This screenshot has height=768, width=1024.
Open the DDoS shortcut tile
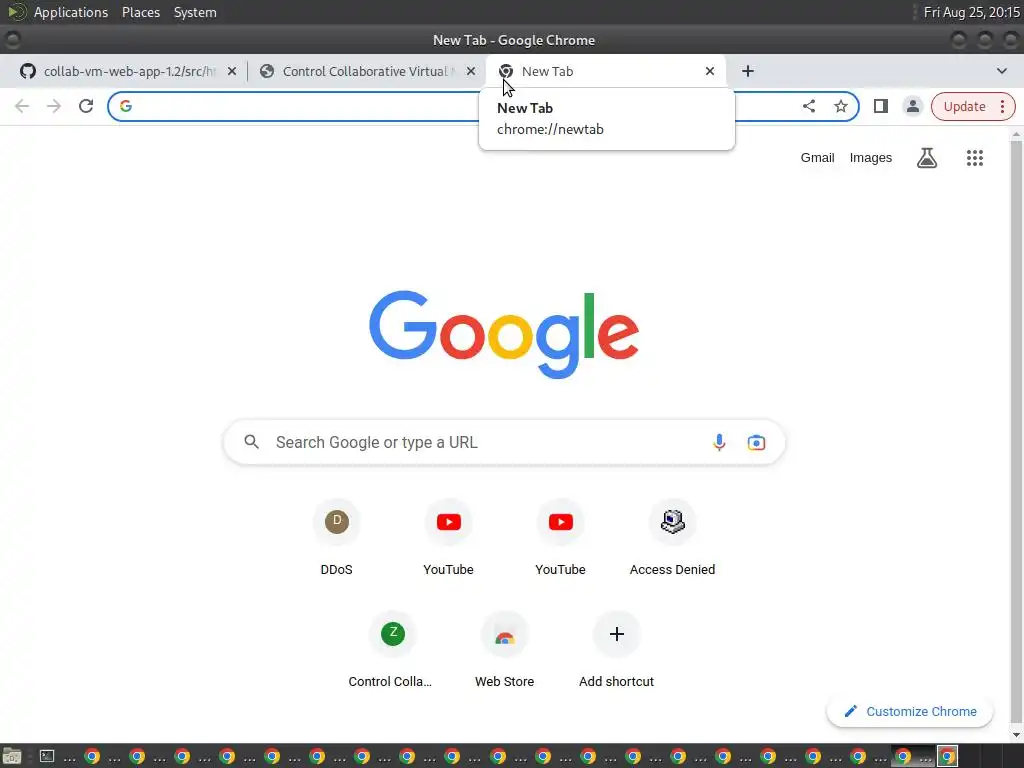tap(336, 539)
